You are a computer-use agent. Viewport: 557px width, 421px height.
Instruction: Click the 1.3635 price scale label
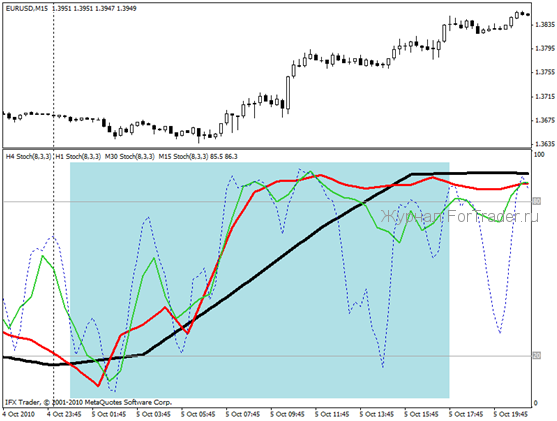coord(545,144)
